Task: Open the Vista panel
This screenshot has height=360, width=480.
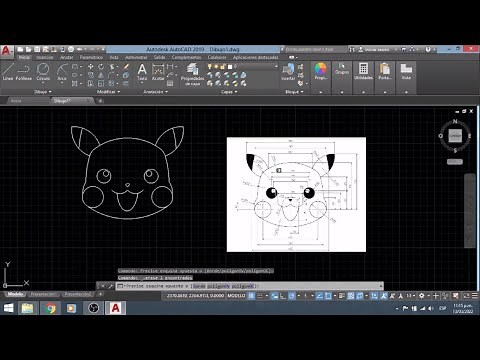Action: (406, 71)
